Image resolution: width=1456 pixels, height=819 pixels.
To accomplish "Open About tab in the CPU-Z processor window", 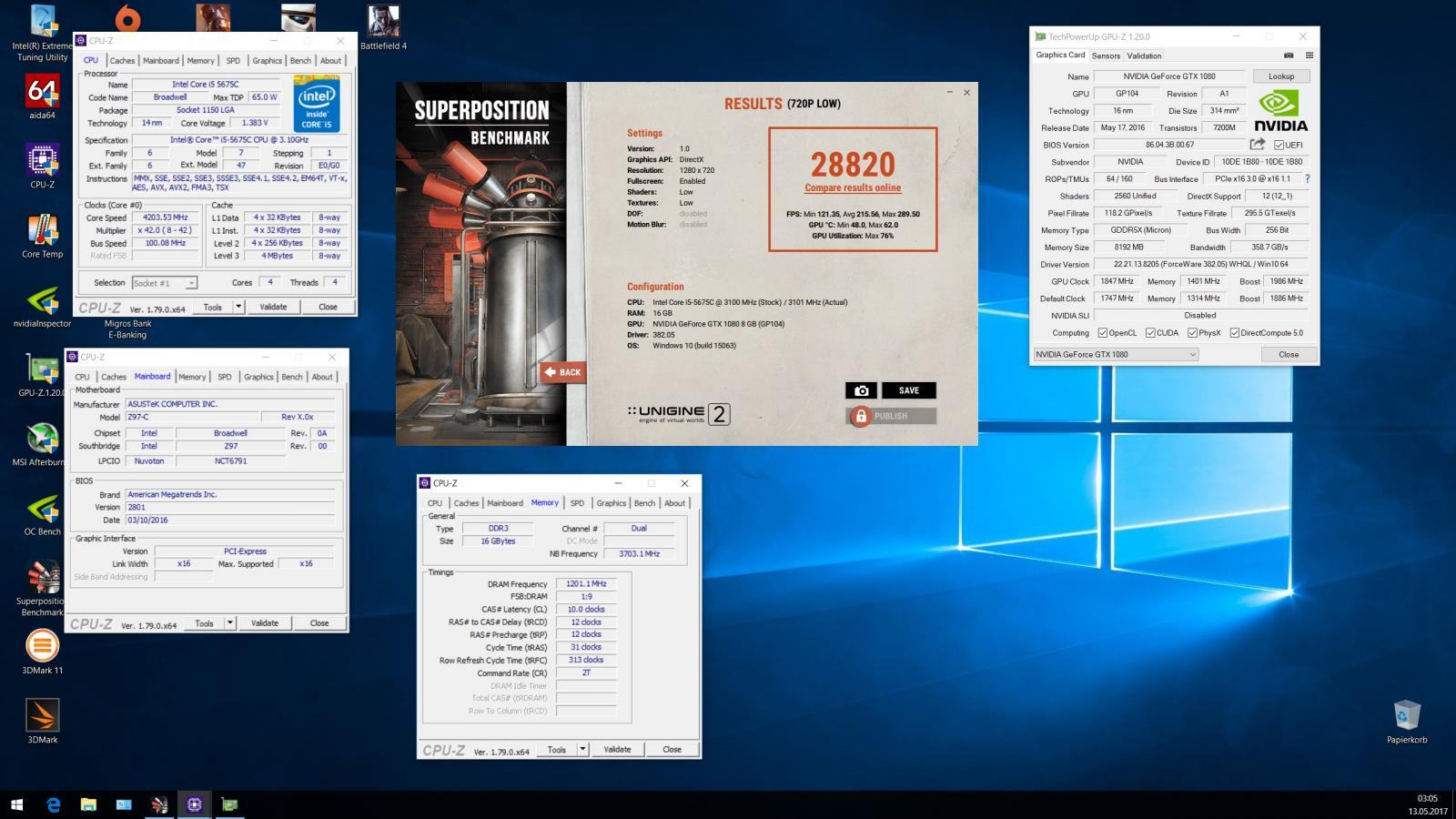I will click(330, 61).
